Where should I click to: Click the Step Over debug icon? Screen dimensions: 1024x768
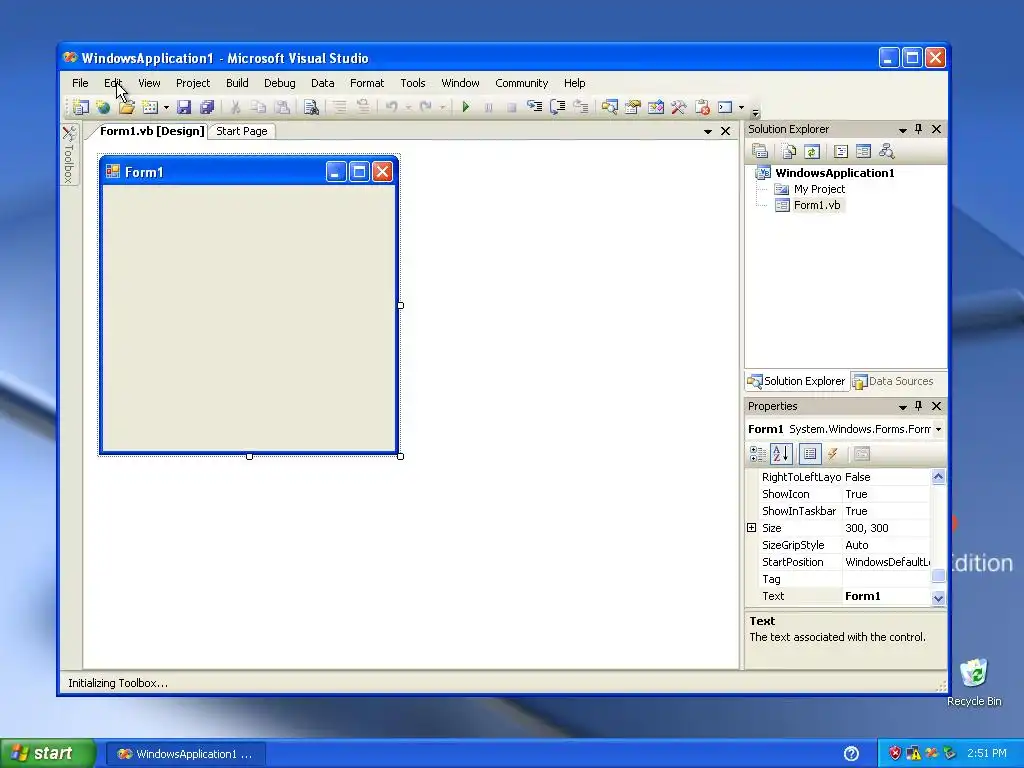point(557,106)
